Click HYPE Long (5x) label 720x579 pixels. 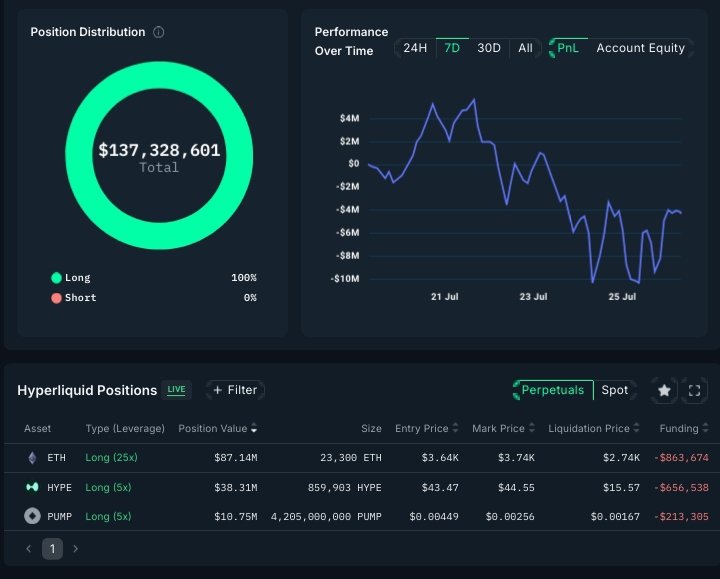pyautogui.click(x=108, y=488)
